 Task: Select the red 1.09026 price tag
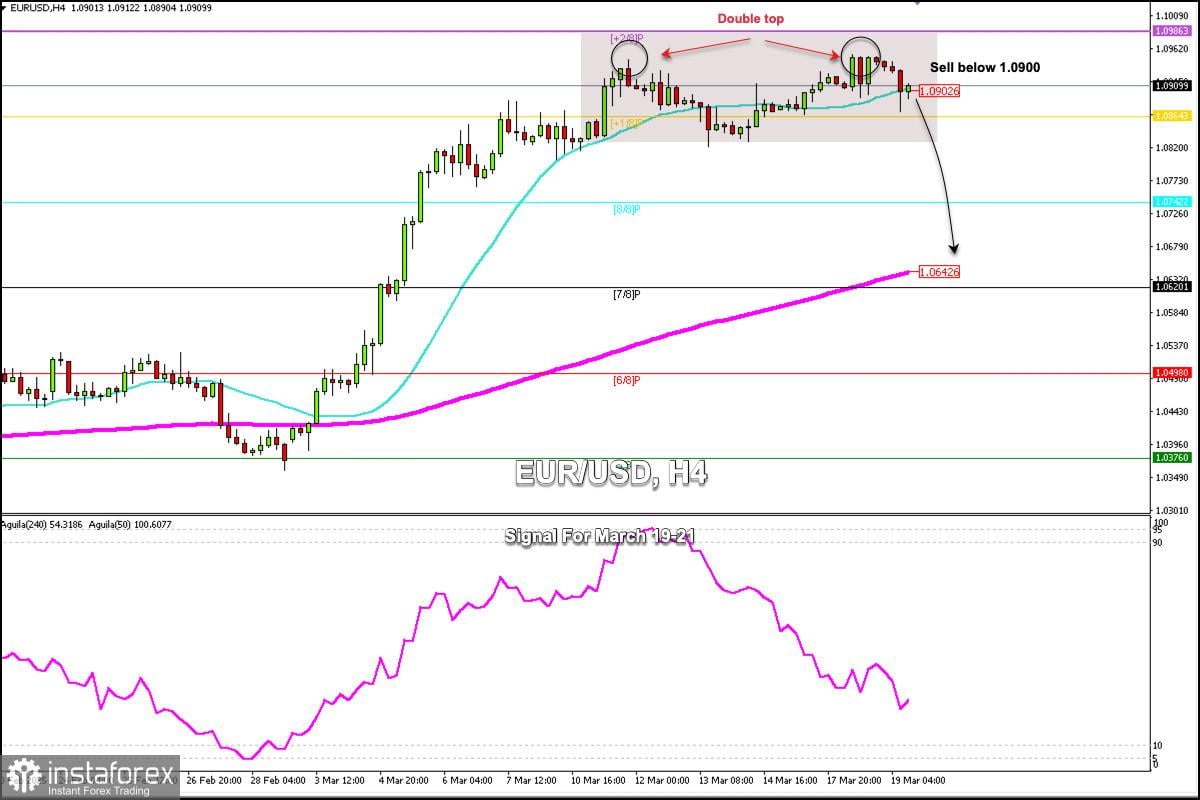(x=939, y=91)
